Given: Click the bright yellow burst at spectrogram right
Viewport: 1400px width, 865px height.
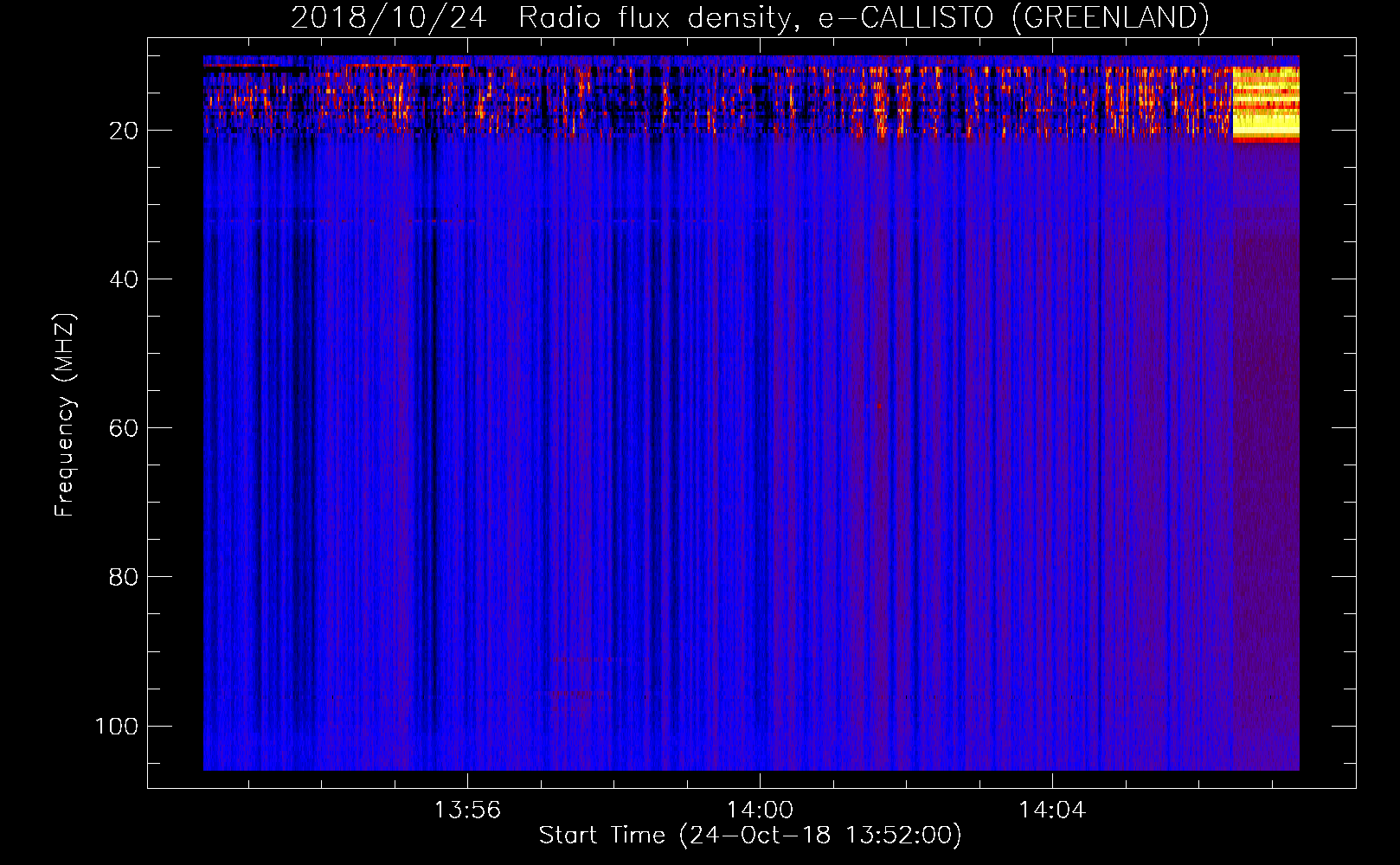Looking at the screenshot, I should click(1266, 104).
